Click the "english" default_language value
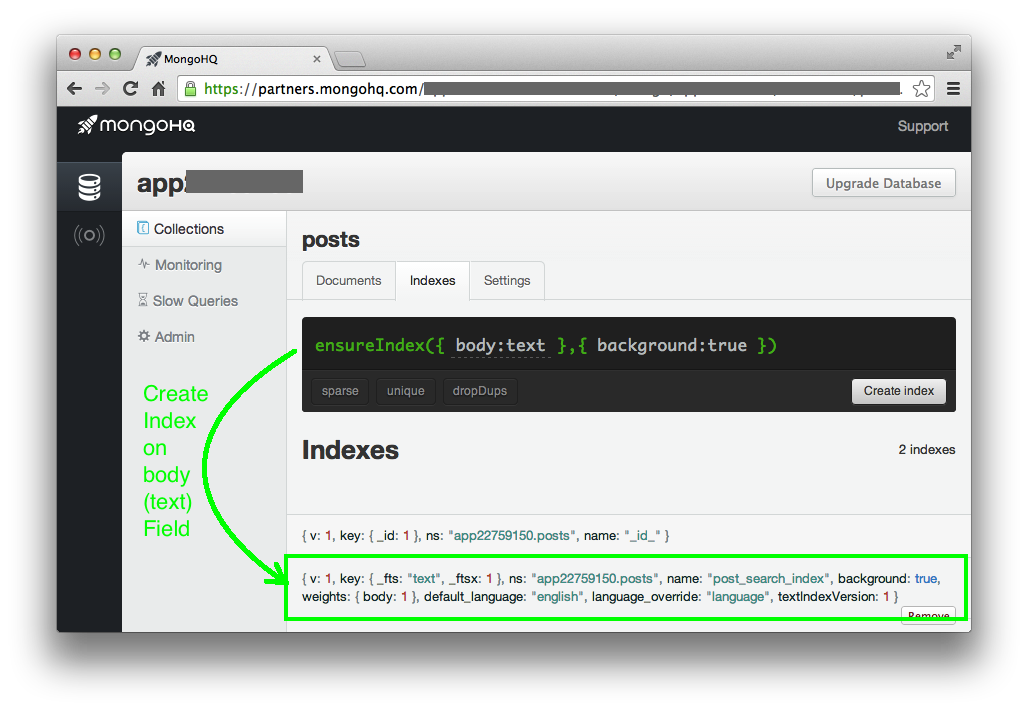 [557, 597]
